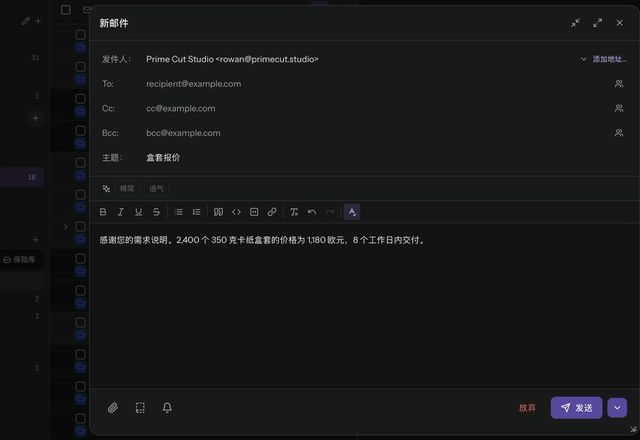
Task: Toggle bold formatting in the editor toolbar
Action: tap(103, 212)
